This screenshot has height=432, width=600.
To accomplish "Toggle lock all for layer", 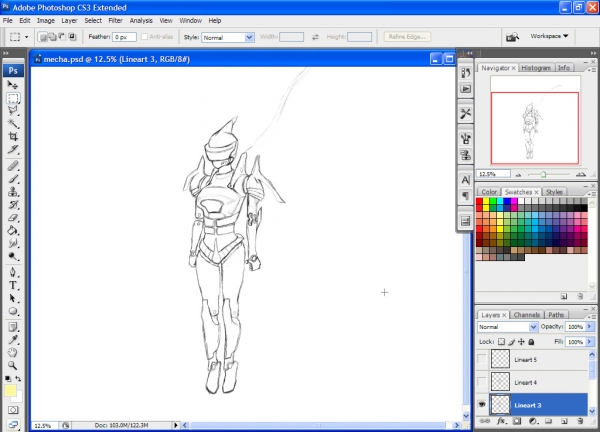I will 531,342.
